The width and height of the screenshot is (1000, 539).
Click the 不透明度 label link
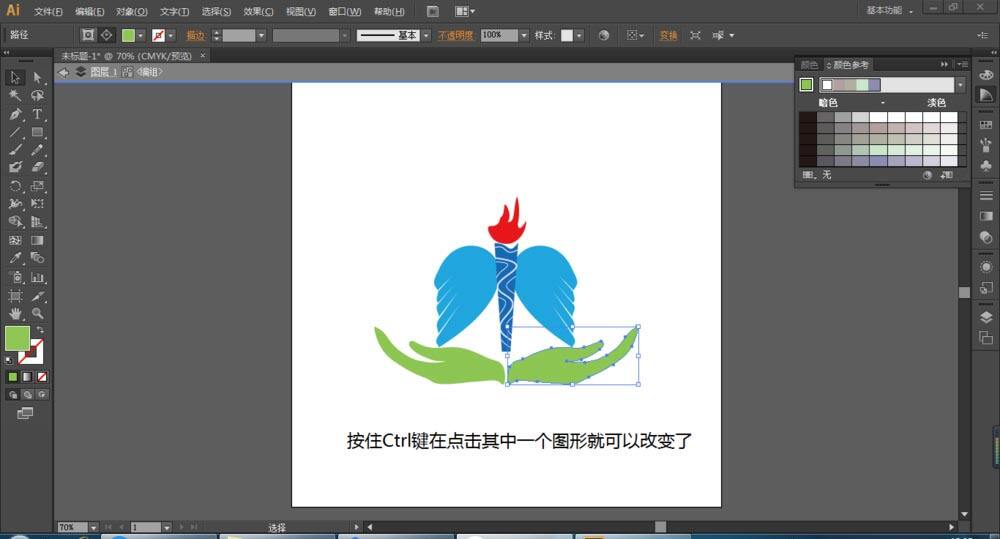pyautogui.click(x=455, y=35)
